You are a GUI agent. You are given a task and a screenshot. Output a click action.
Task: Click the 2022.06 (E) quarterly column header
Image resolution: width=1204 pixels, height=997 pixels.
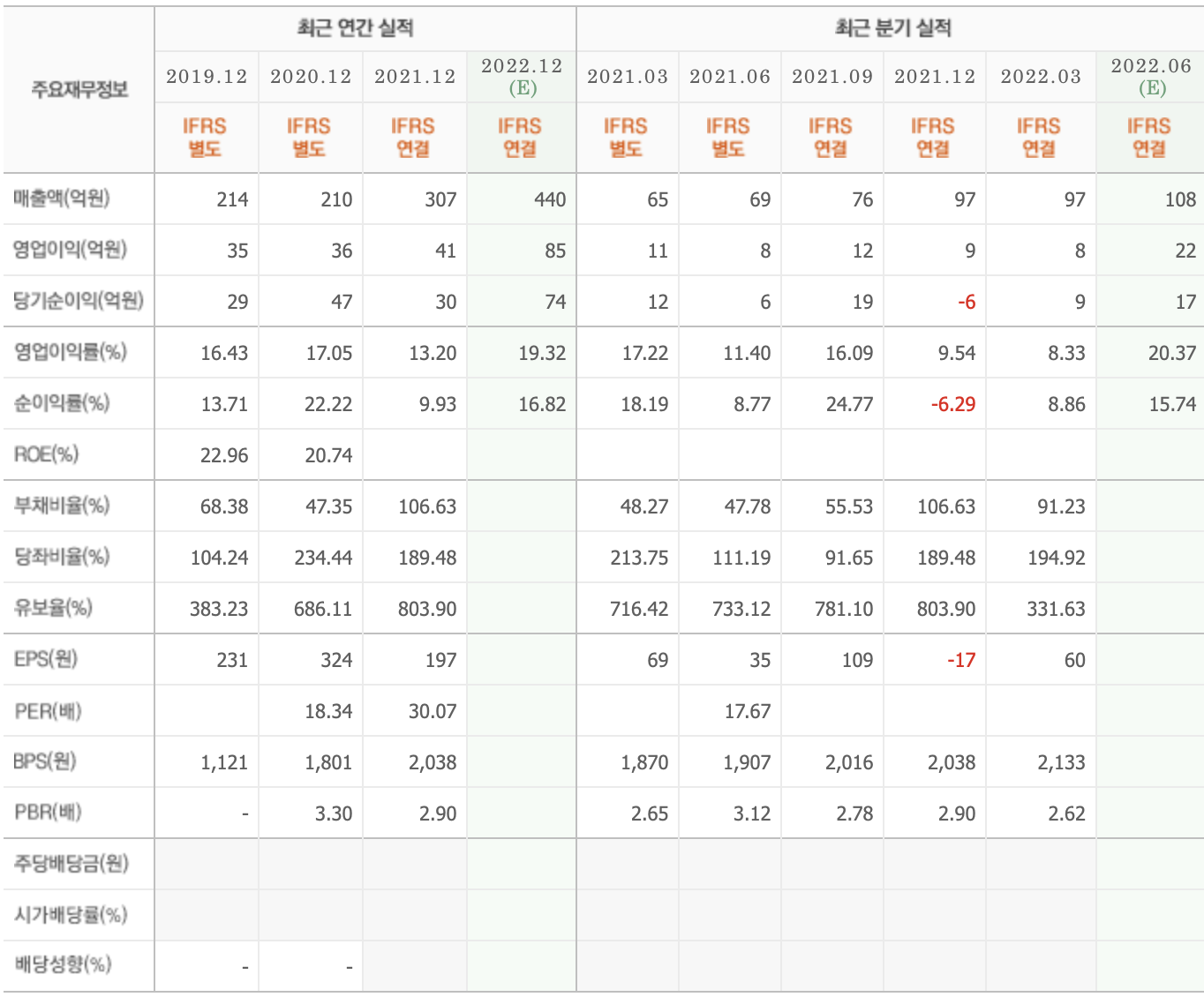(1151, 77)
